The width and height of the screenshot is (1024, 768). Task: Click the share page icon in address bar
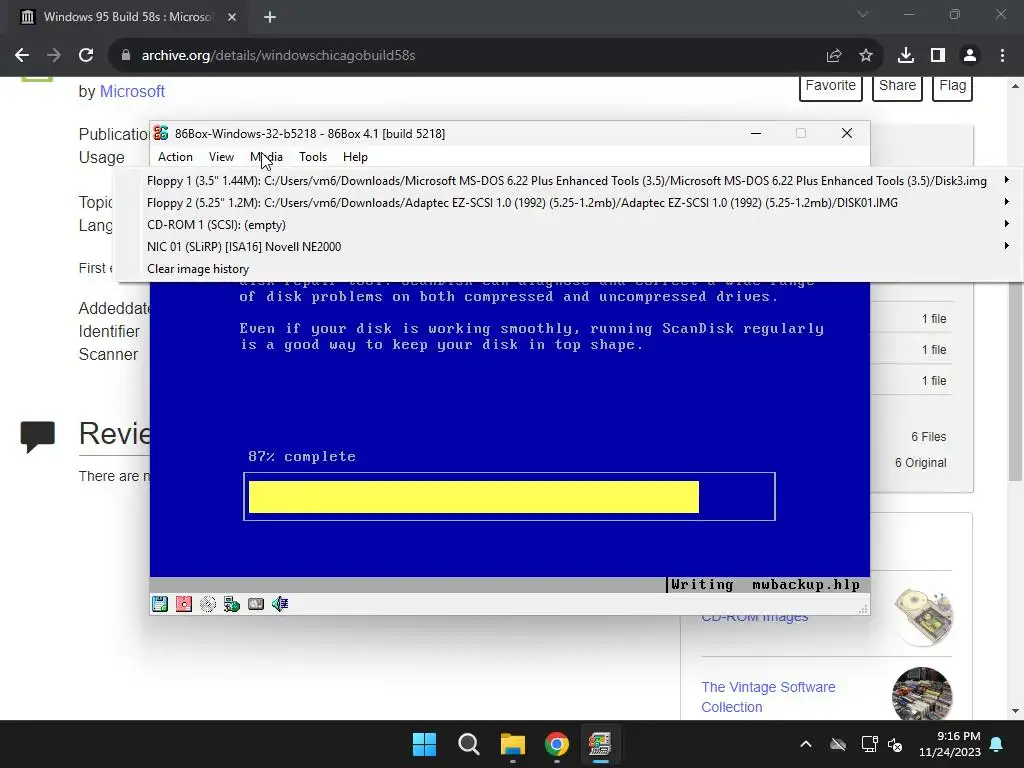click(834, 56)
